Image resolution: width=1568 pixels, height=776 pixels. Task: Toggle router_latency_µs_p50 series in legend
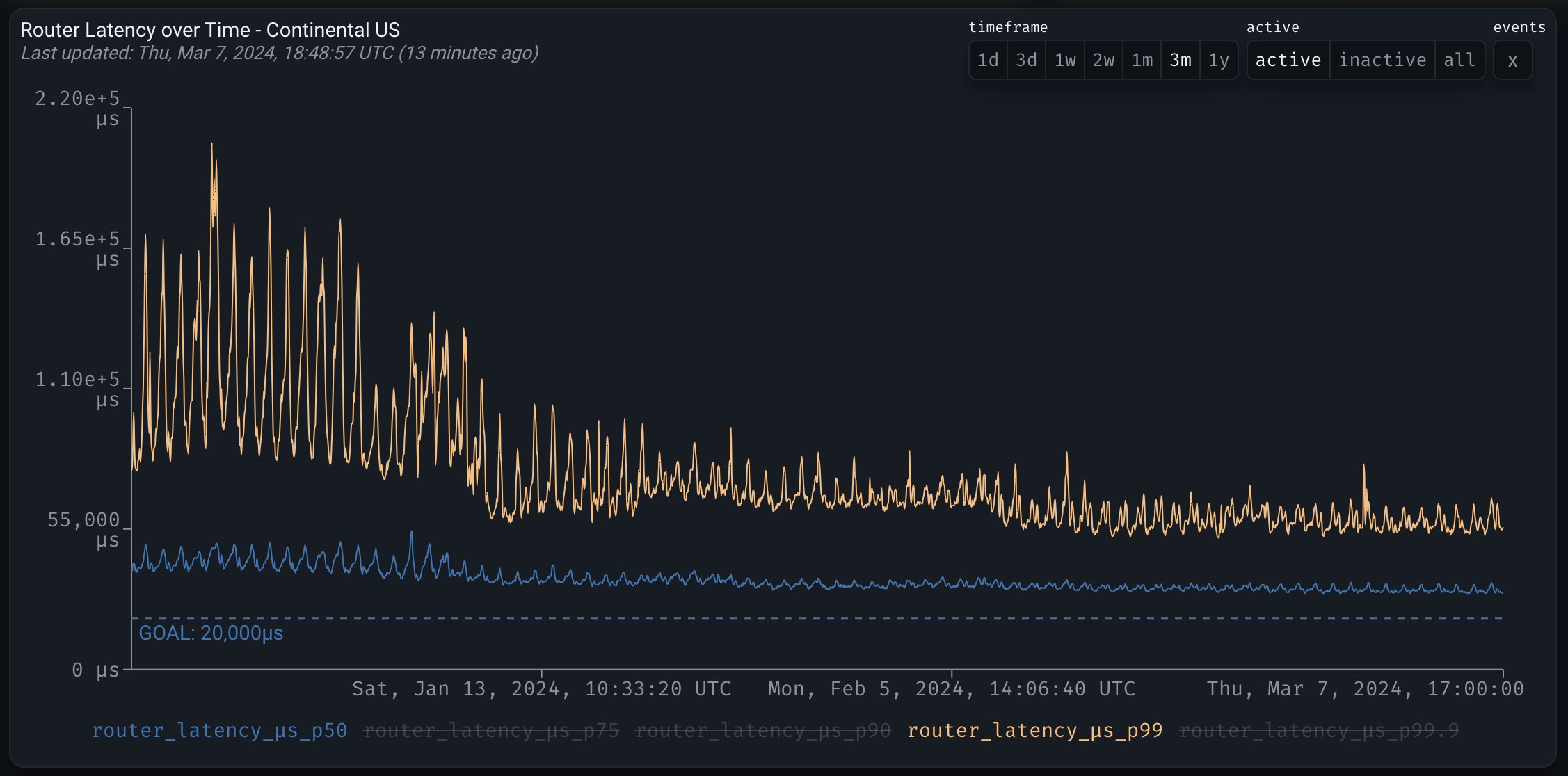click(x=219, y=730)
